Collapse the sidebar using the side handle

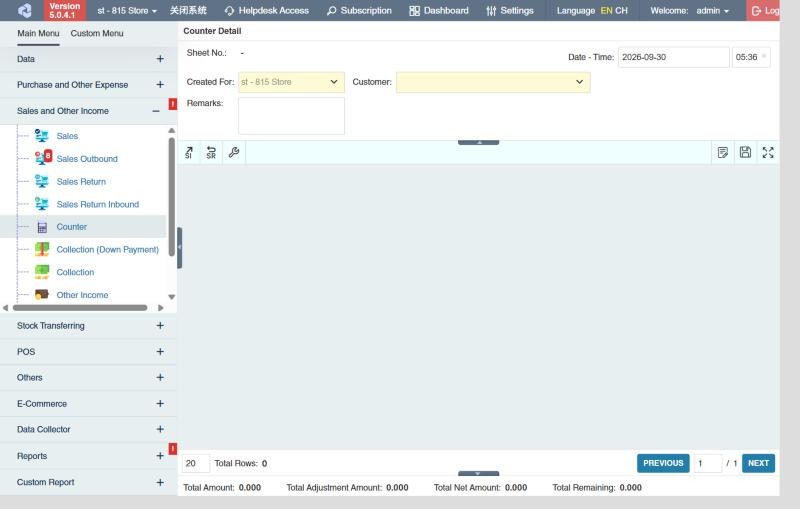(180, 248)
